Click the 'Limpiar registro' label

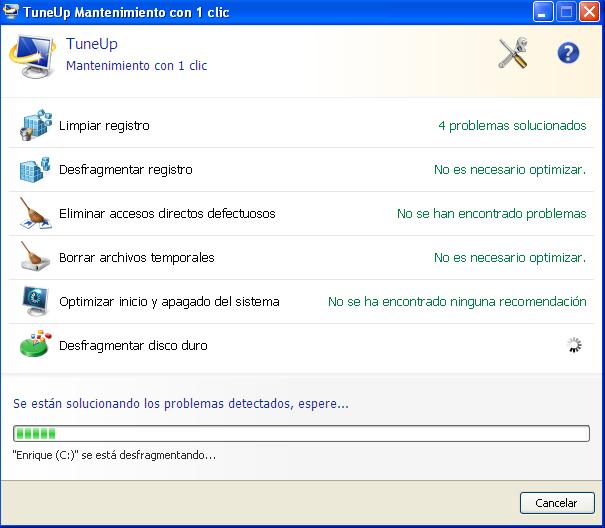(104, 125)
